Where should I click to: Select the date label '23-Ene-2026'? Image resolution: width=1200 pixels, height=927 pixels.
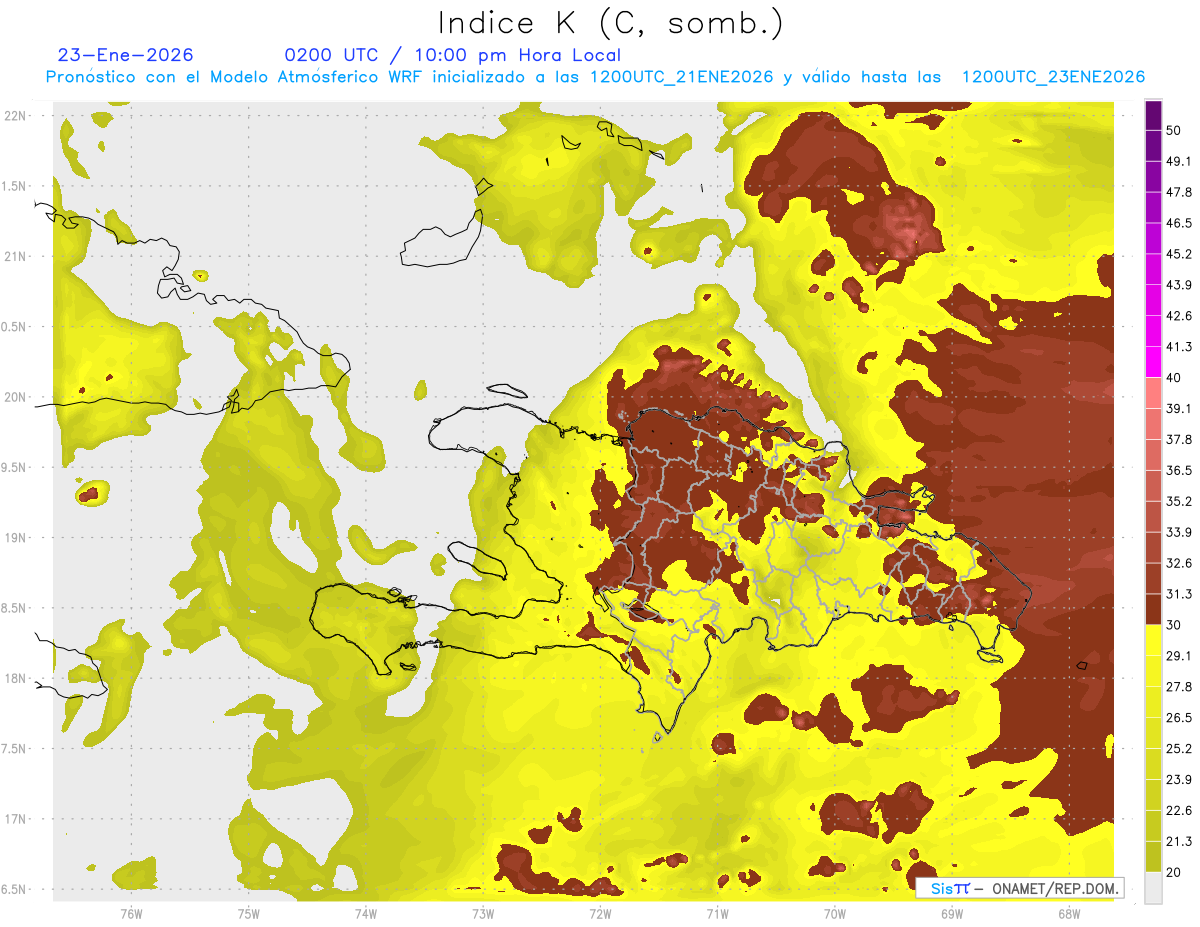tap(126, 55)
